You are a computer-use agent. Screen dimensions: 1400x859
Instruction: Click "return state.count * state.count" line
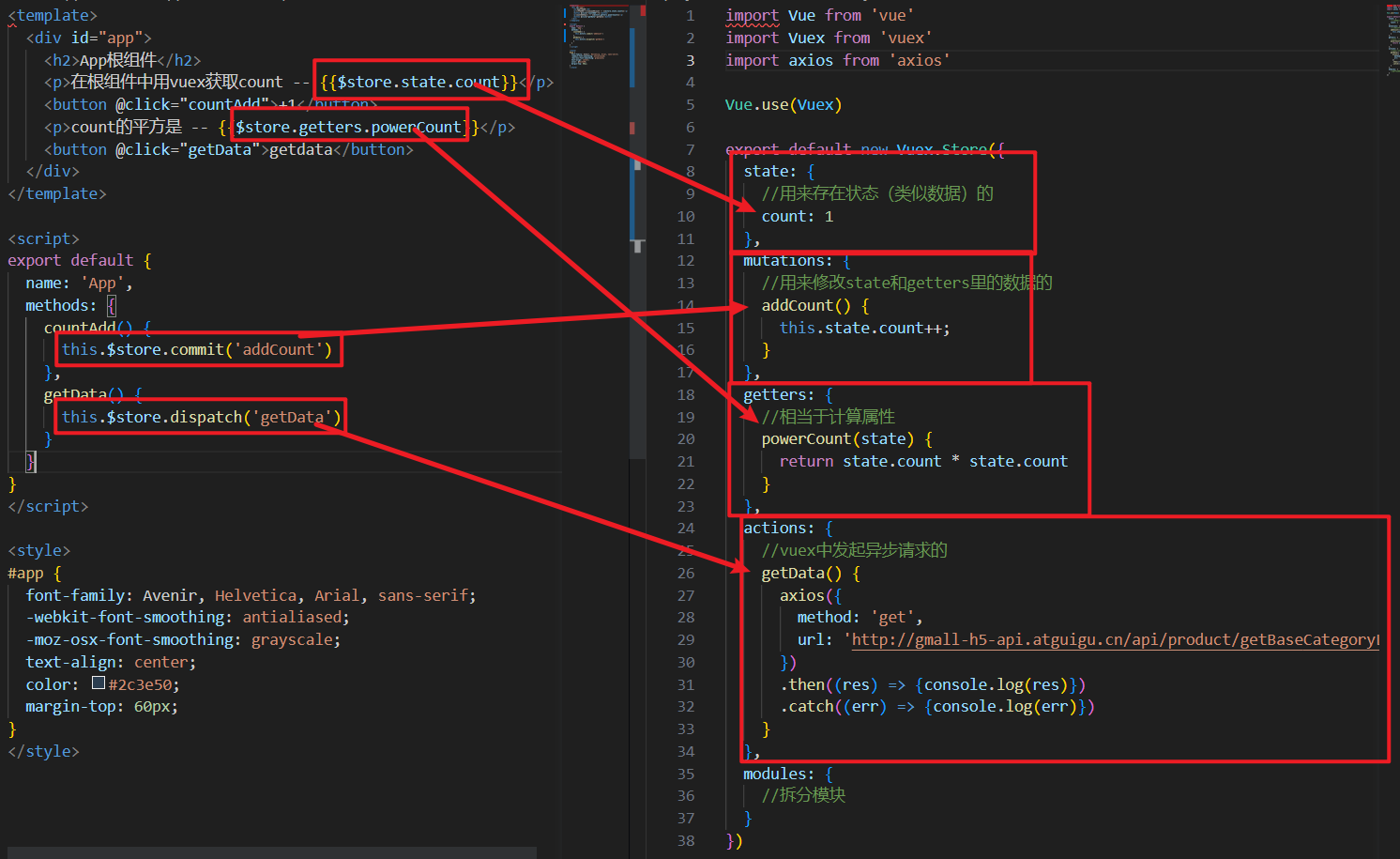(x=923, y=461)
